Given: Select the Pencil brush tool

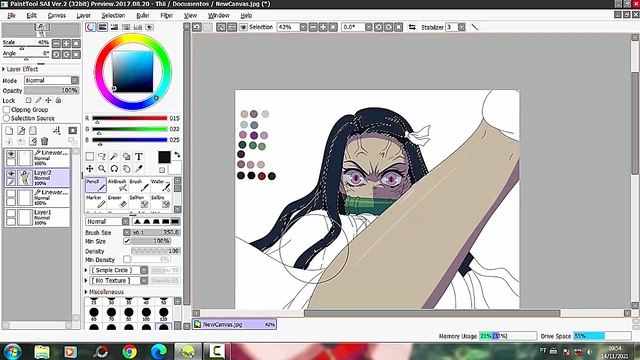Looking at the screenshot, I should tap(96, 185).
